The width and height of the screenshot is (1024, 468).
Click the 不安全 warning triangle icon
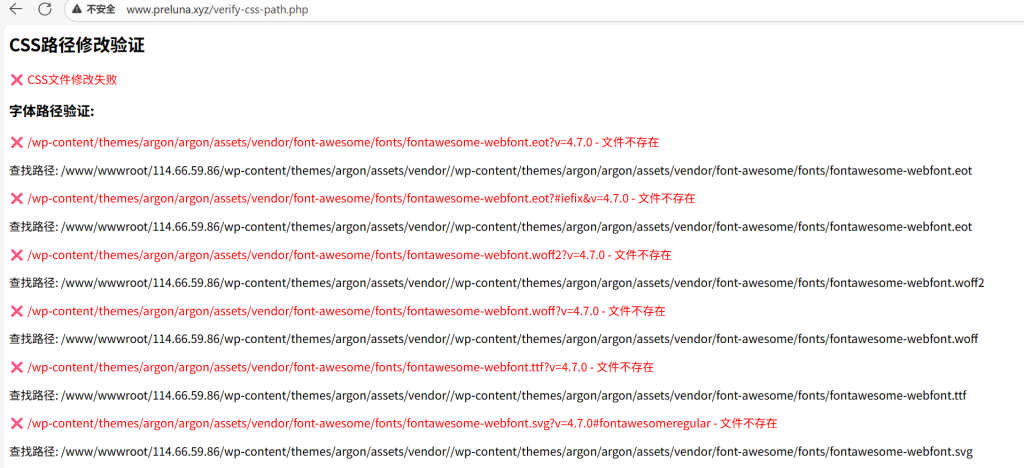click(x=78, y=9)
